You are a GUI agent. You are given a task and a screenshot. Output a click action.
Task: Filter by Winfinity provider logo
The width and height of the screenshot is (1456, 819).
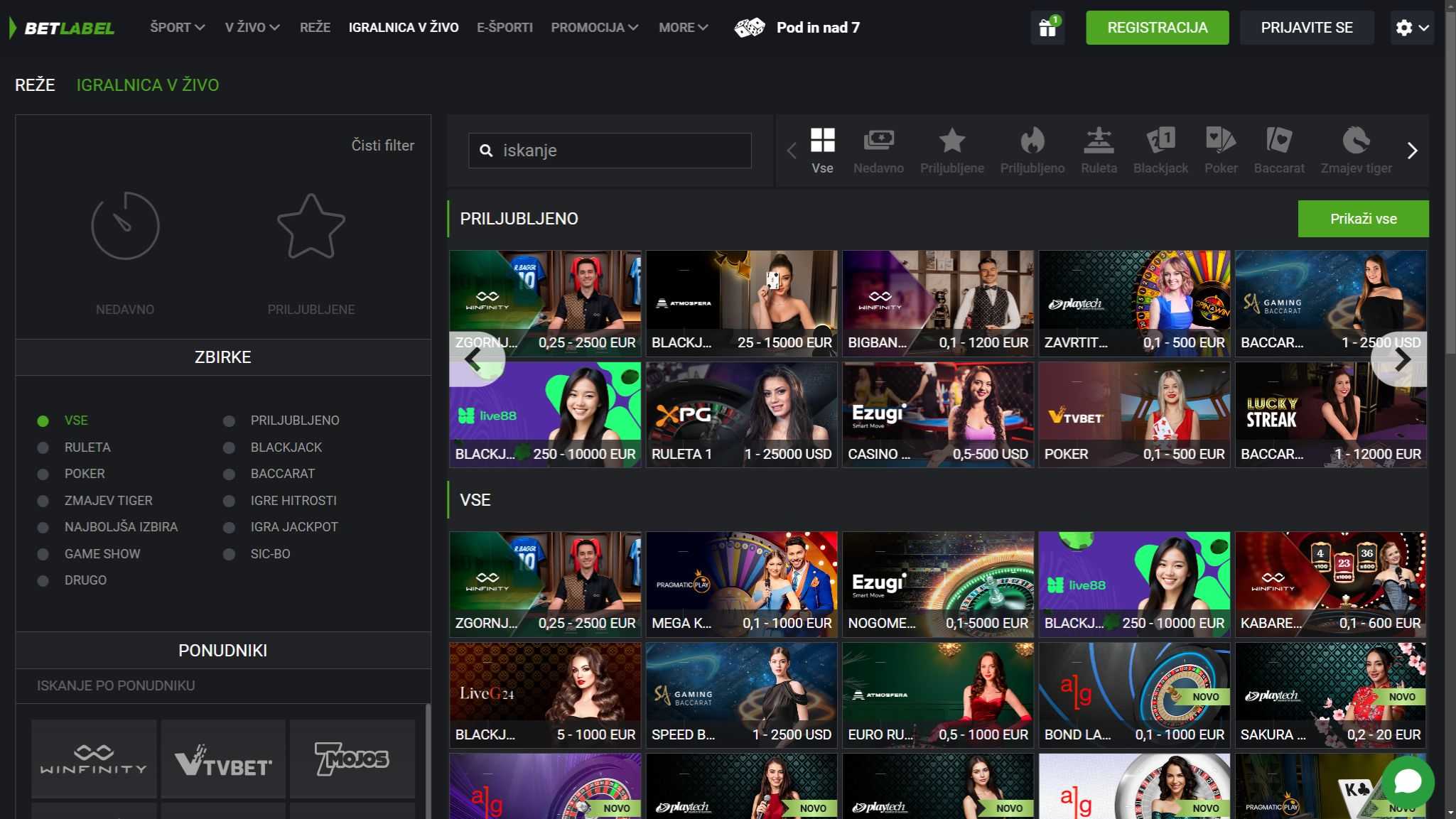tap(94, 759)
